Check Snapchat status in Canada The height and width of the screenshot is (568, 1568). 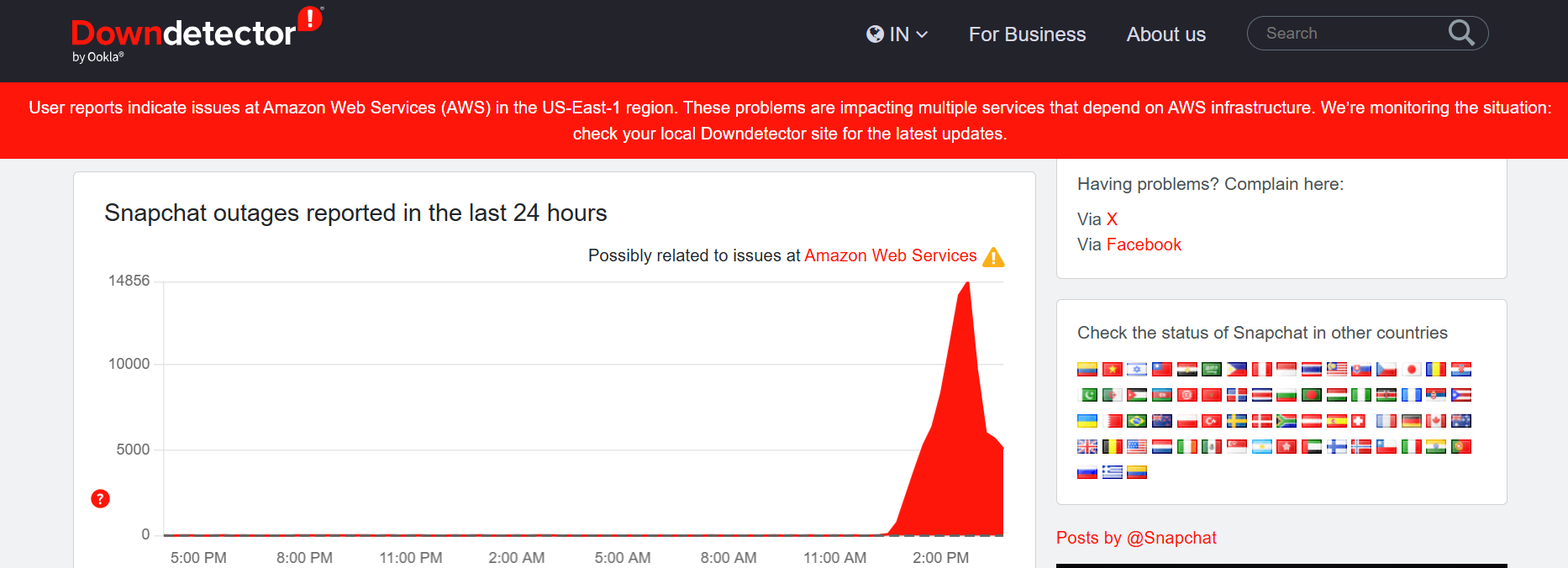click(1435, 421)
